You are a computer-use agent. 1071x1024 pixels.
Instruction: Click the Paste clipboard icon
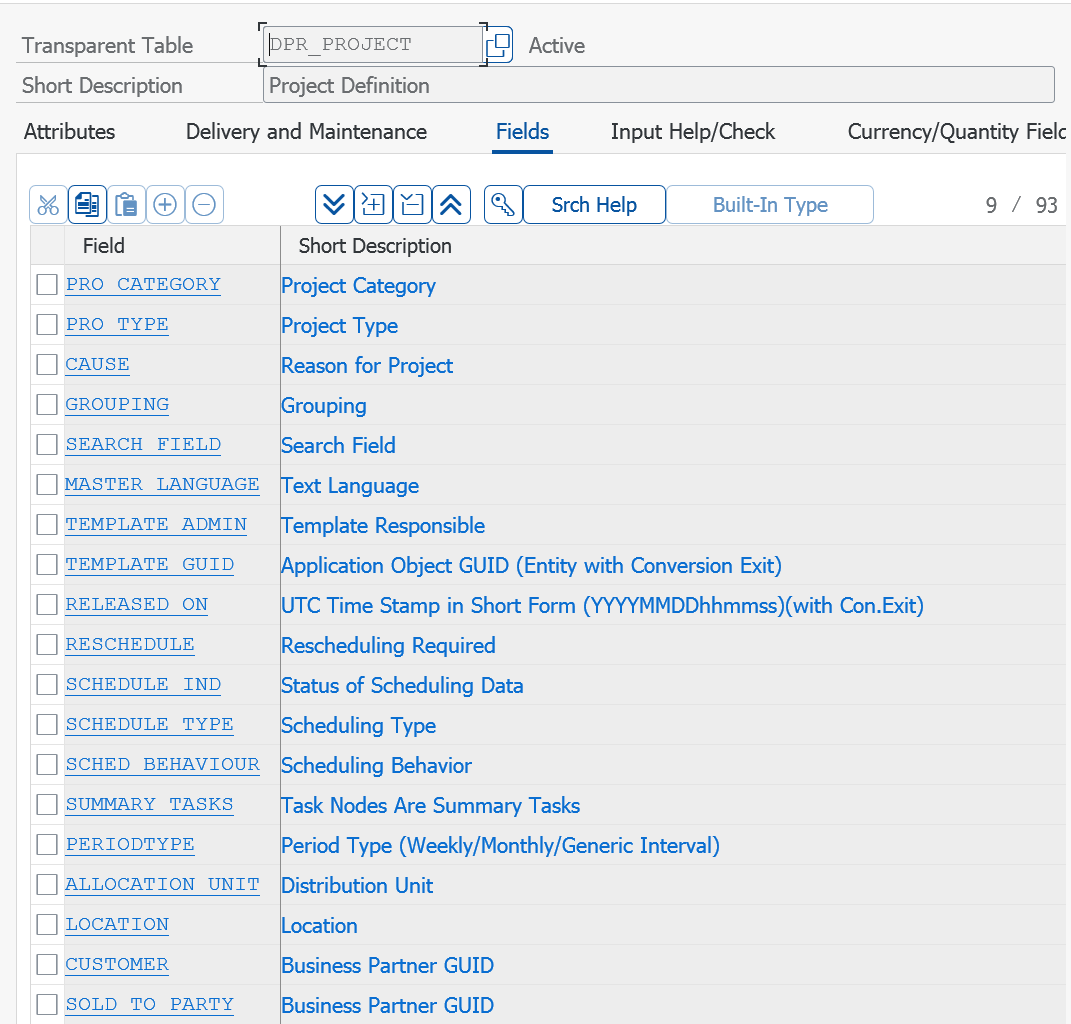click(x=126, y=204)
